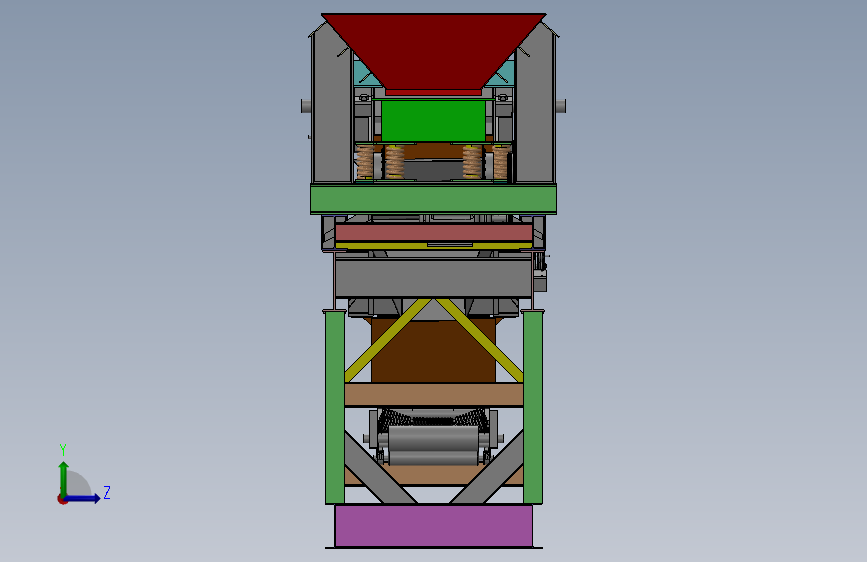Select the tall right gray side panel
The height and width of the screenshot is (562, 867).
[x=535, y=108]
